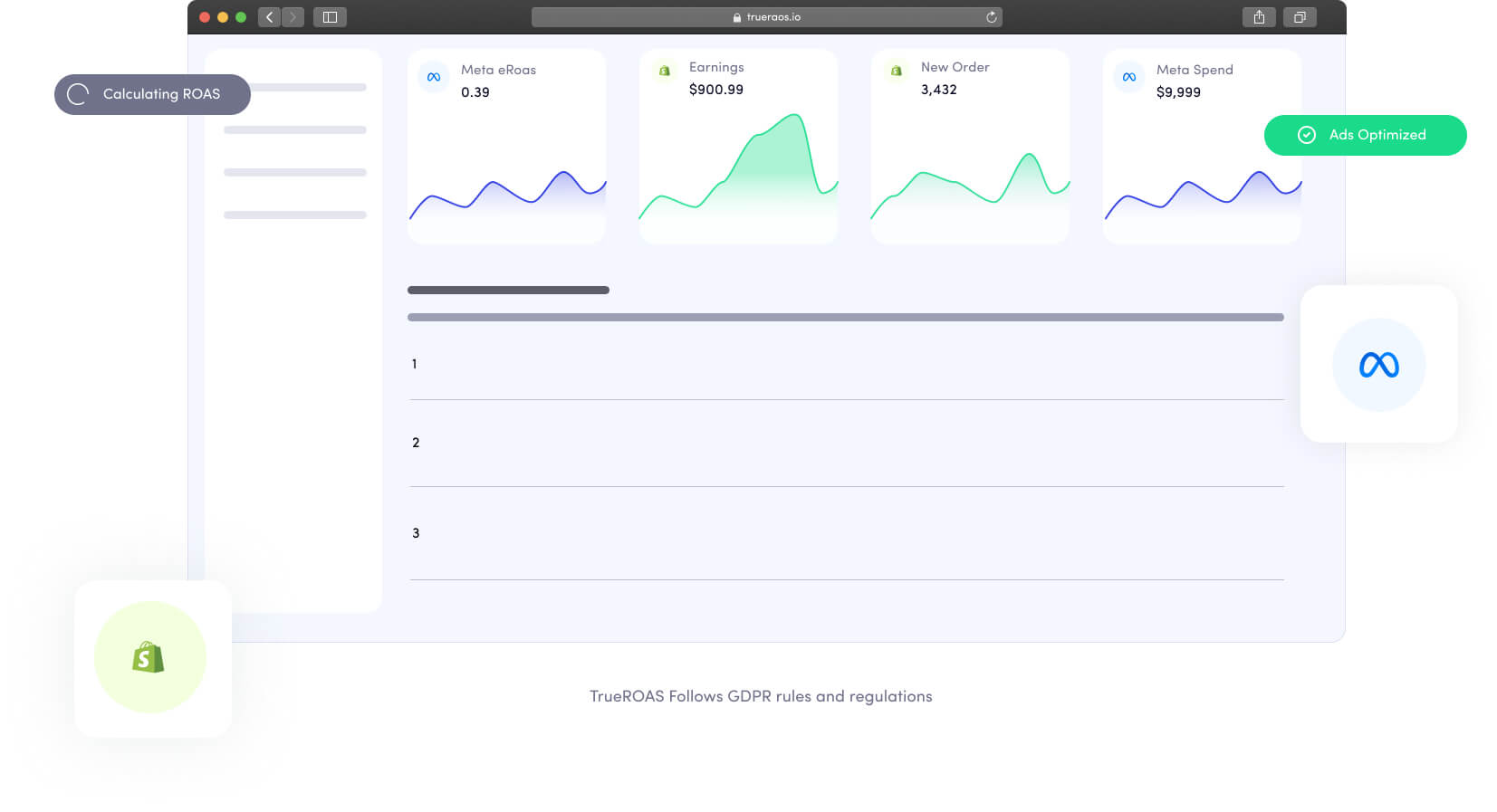Click the large Meta logo floating card
This screenshot has width=1497, height=812.
point(1378,365)
